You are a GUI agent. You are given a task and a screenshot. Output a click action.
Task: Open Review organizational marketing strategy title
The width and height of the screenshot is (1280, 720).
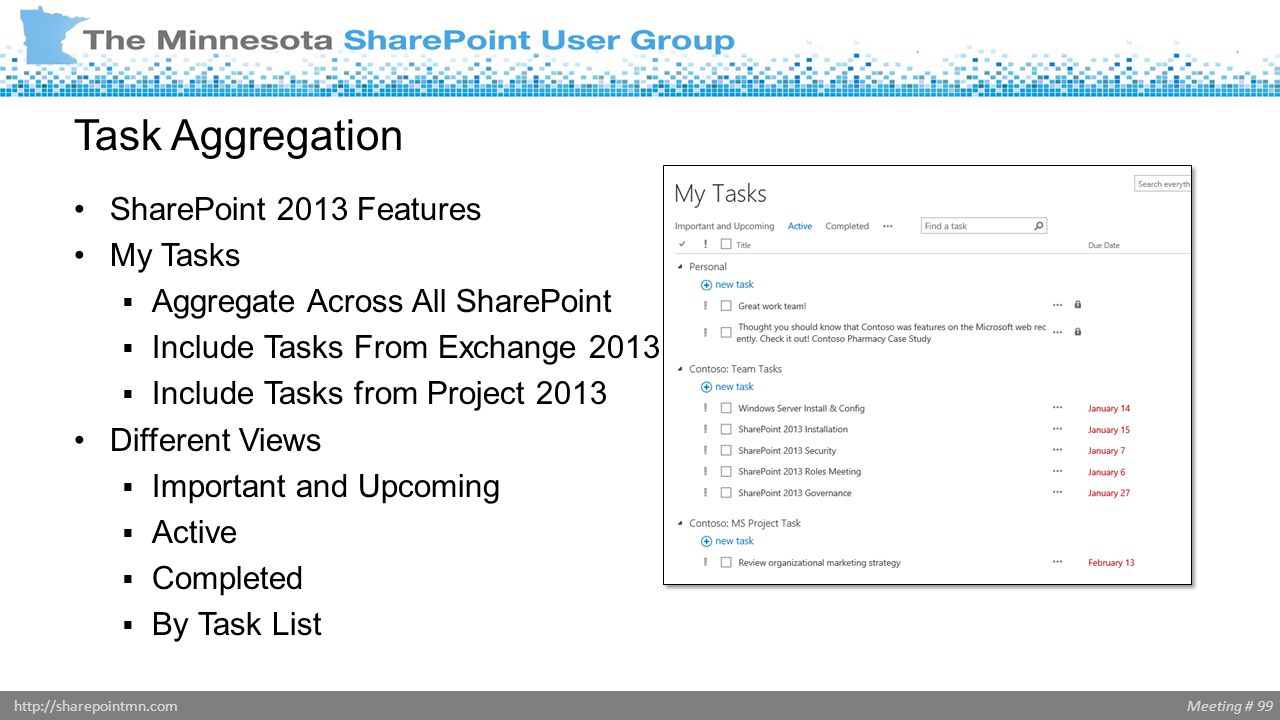(x=819, y=563)
